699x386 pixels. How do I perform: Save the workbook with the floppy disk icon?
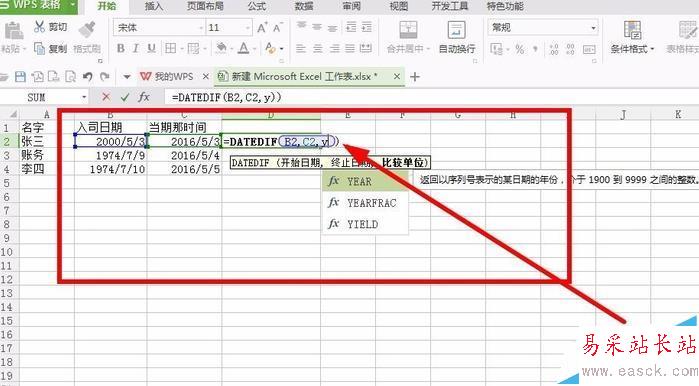(20, 77)
